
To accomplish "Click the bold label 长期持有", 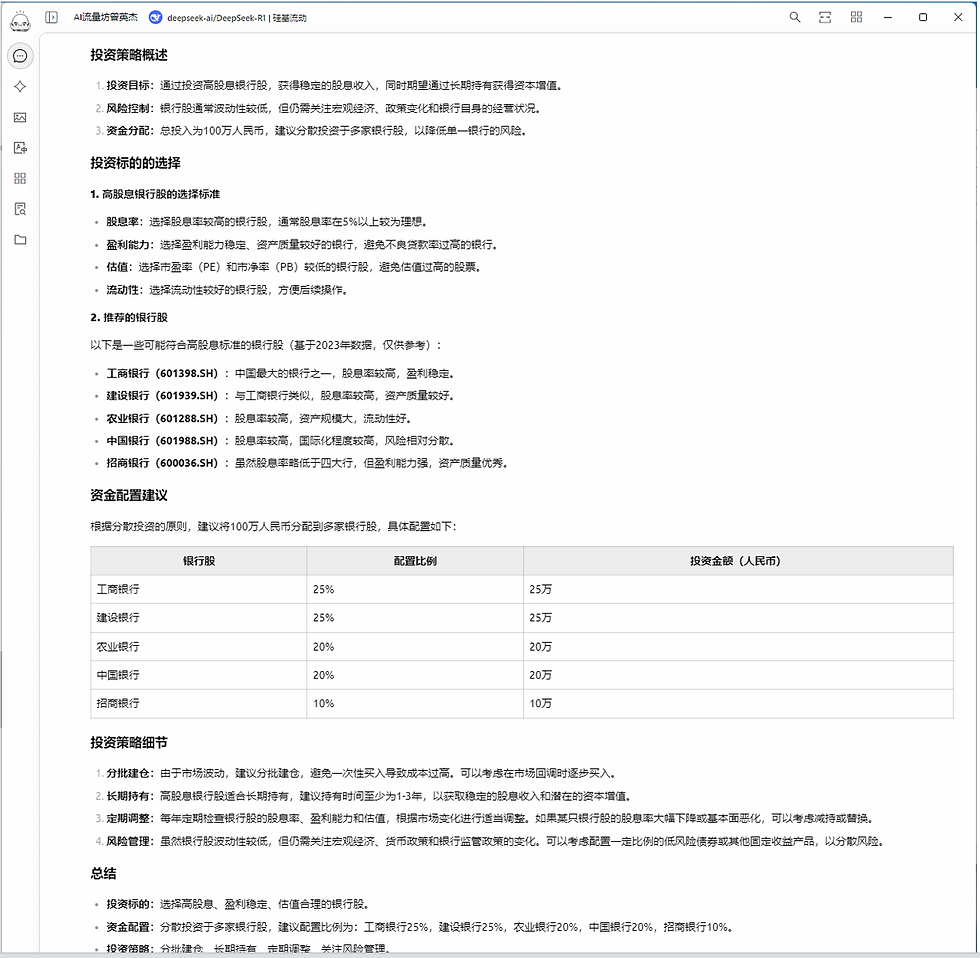I will (128, 796).
